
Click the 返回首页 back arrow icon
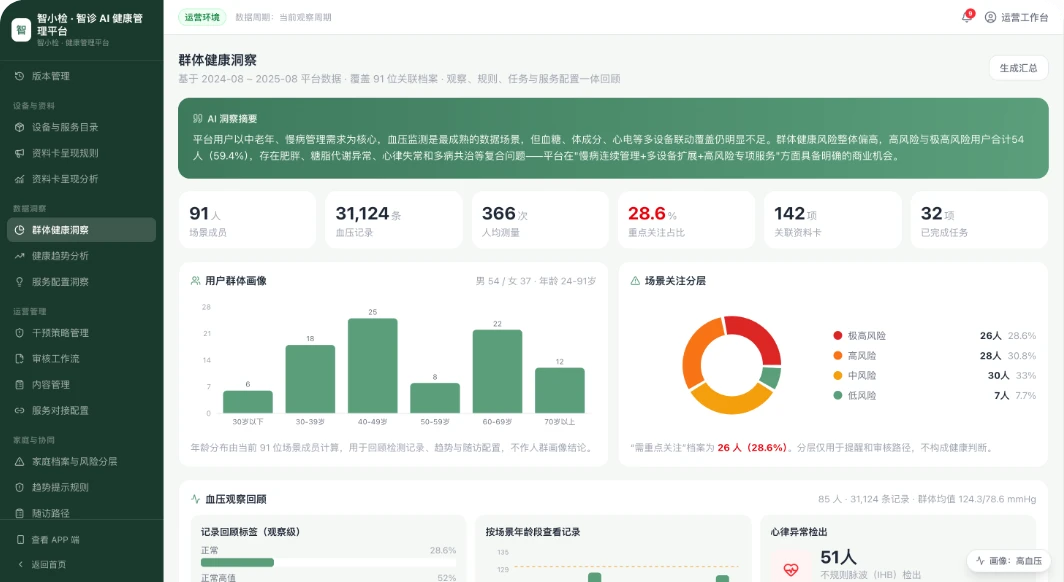click(20, 564)
